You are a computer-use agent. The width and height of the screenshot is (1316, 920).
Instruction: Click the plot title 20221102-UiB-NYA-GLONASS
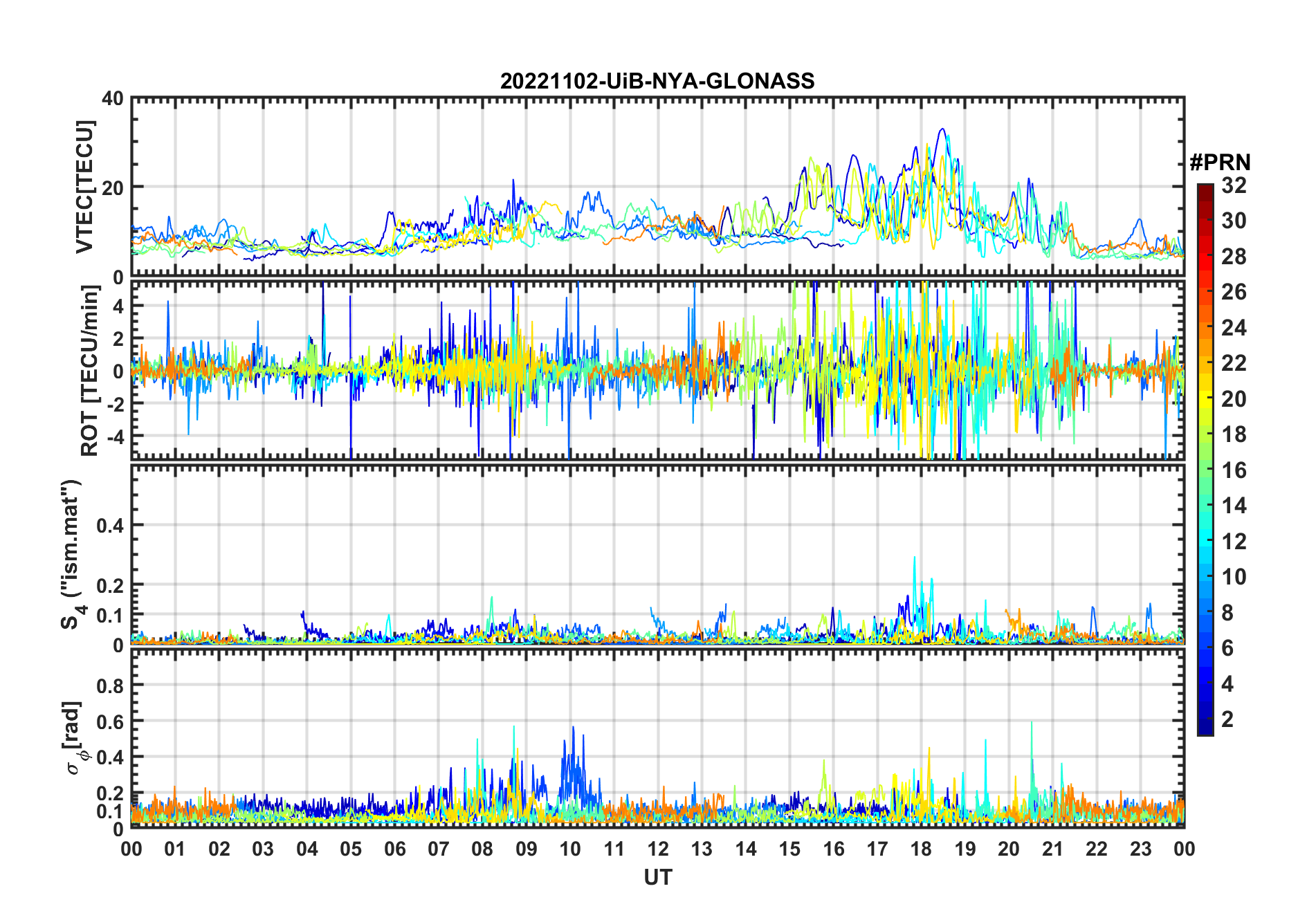click(657, 81)
